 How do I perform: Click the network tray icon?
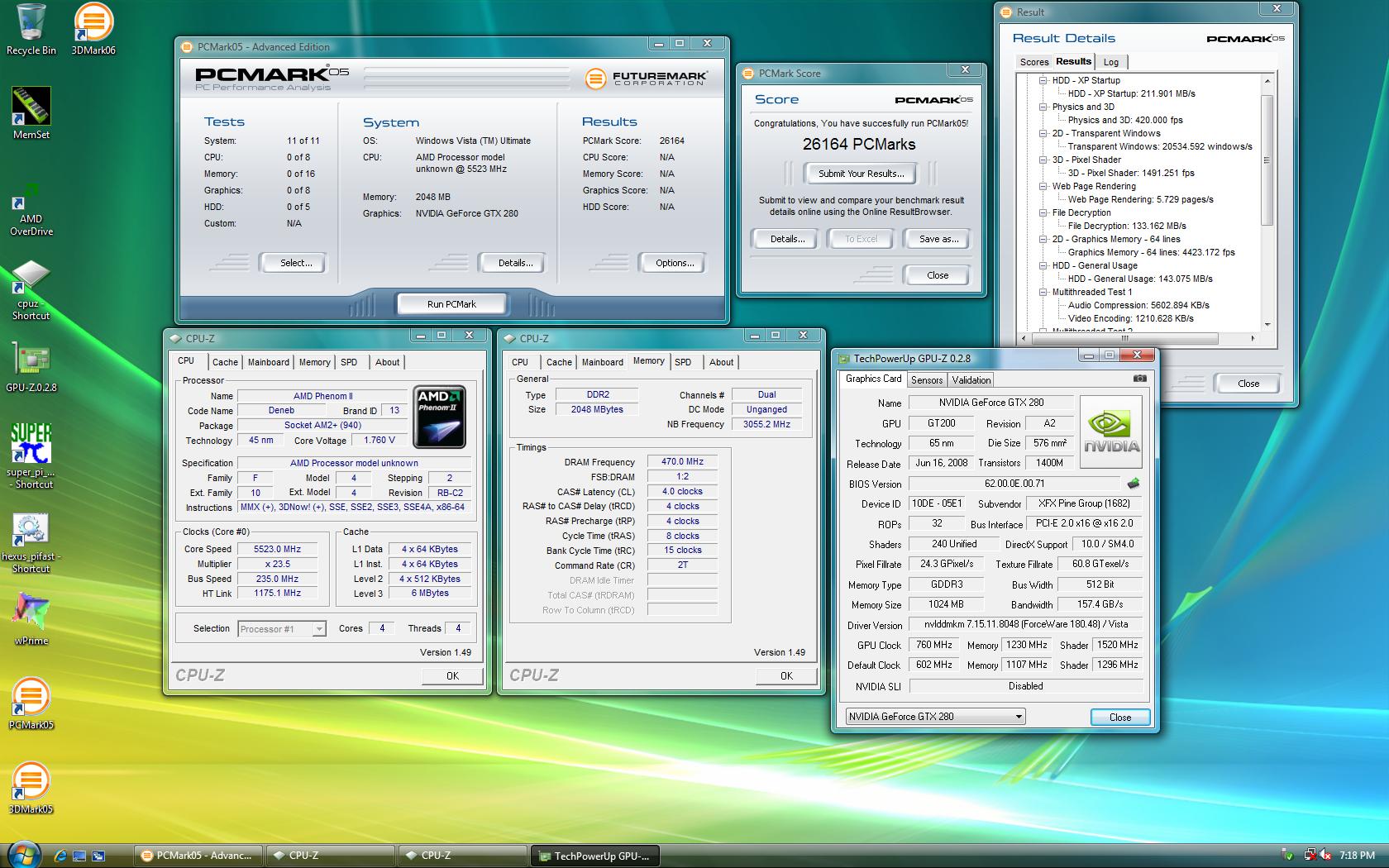point(1310,856)
